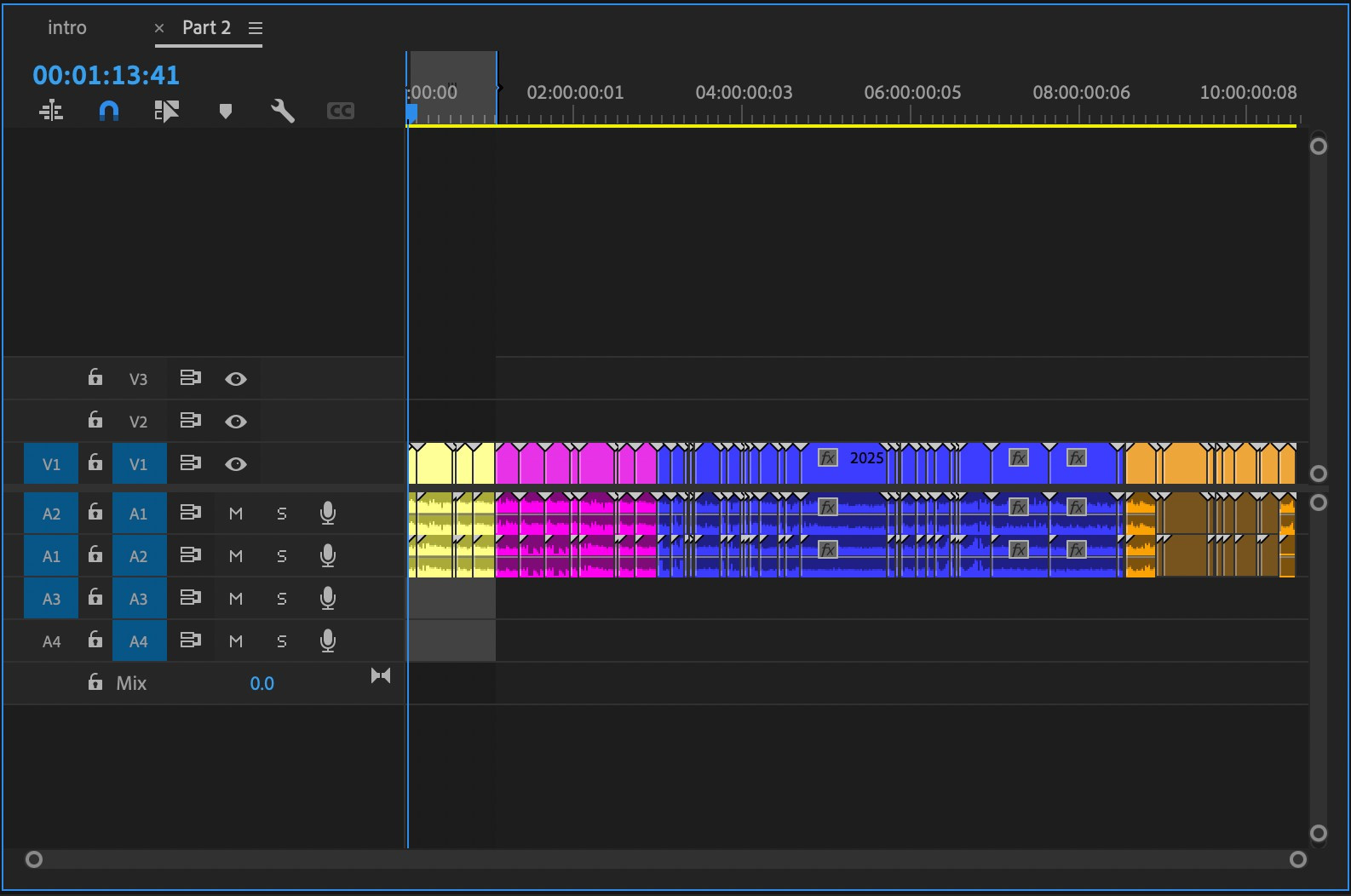Solo audio track A3
This screenshot has height=896, width=1351.
282,599
